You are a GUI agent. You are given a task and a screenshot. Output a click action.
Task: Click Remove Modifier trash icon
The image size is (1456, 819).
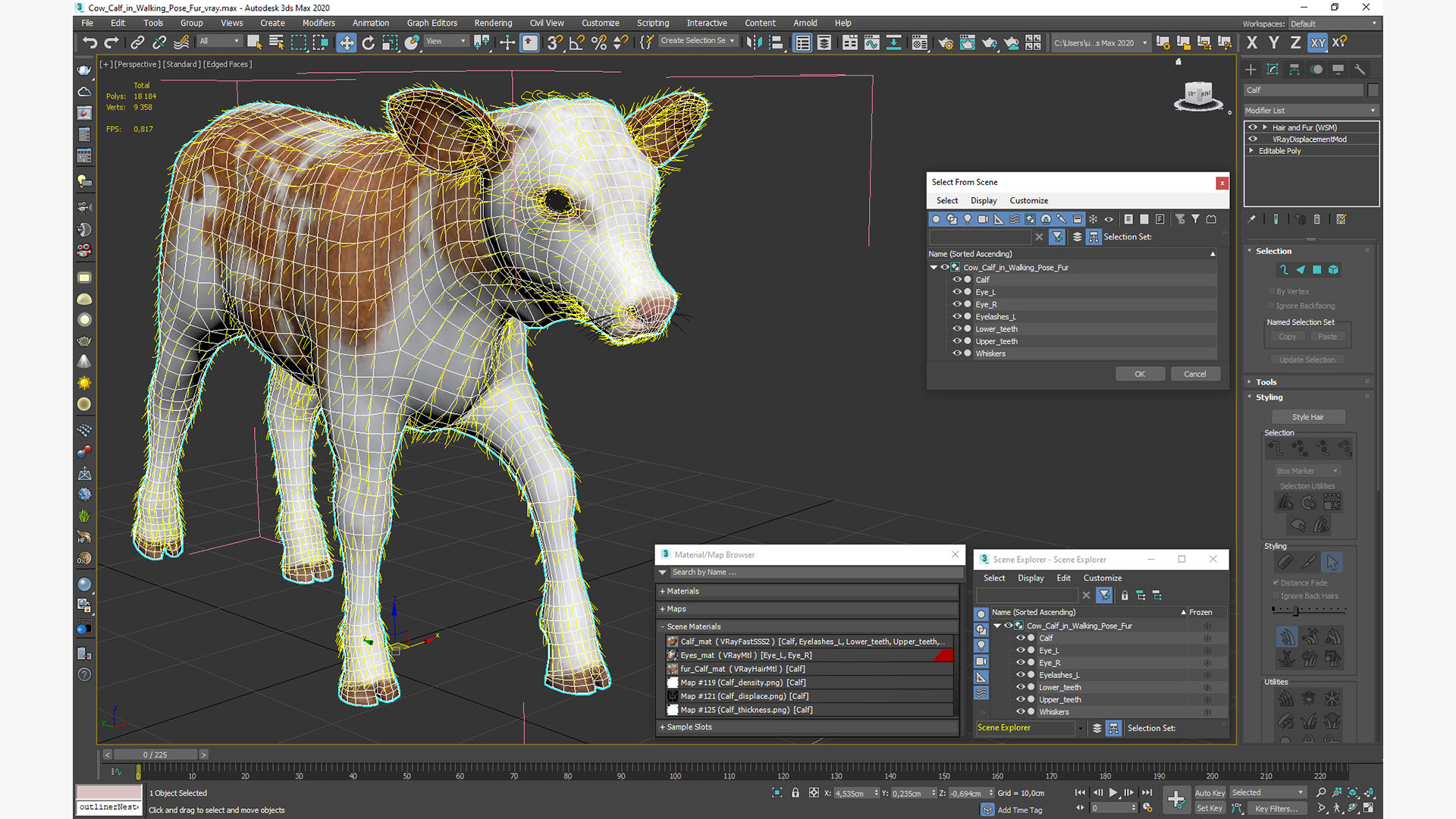point(1317,219)
